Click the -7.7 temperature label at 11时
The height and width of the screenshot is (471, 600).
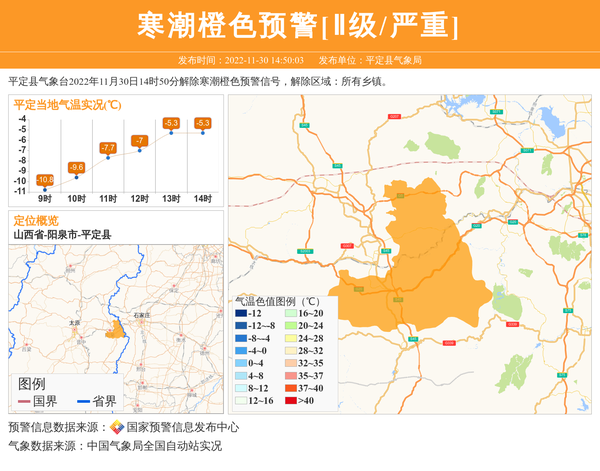pos(108,148)
